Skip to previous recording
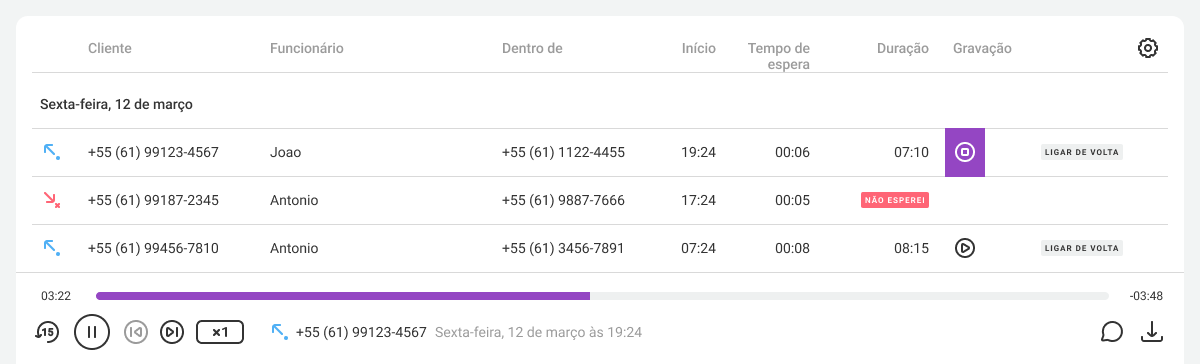The width and height of the screenshot is (1200, 364). click(x=136, y=331)
